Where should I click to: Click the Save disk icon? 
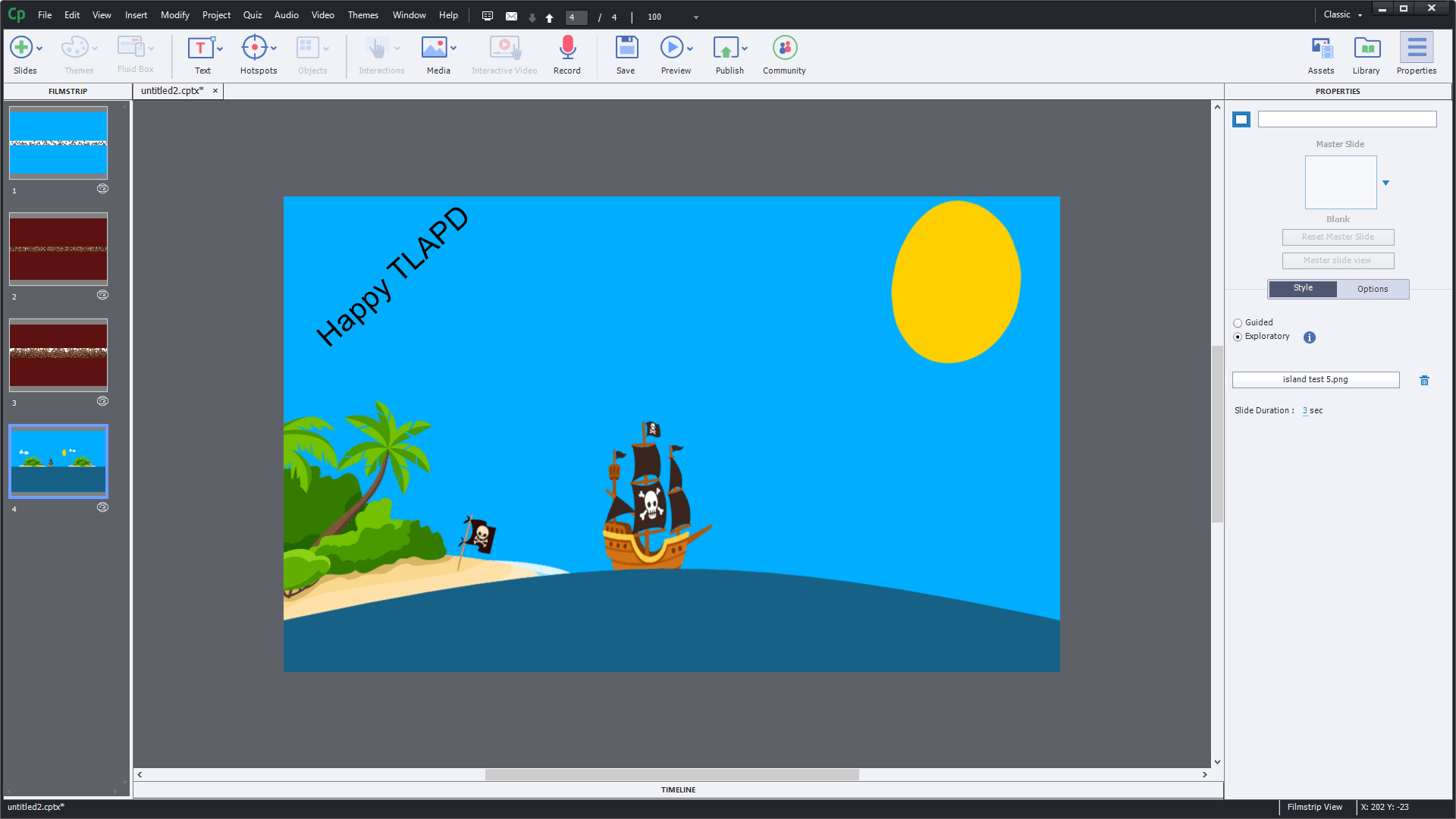point(626,48)
